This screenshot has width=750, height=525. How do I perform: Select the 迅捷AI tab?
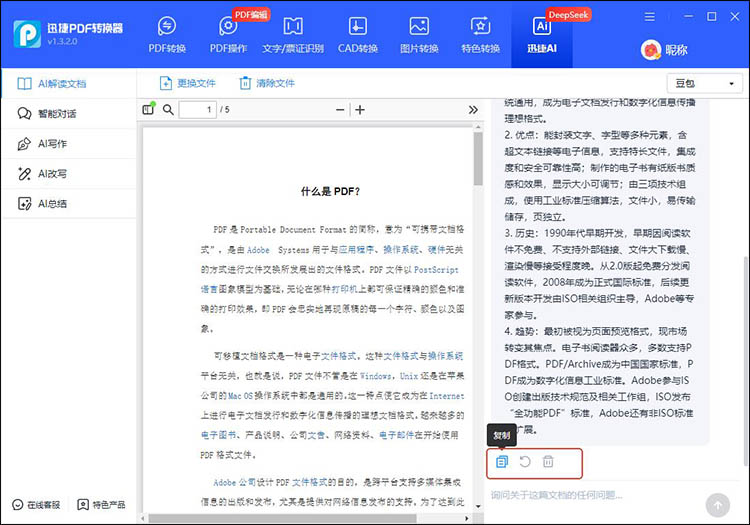(542, 34)
